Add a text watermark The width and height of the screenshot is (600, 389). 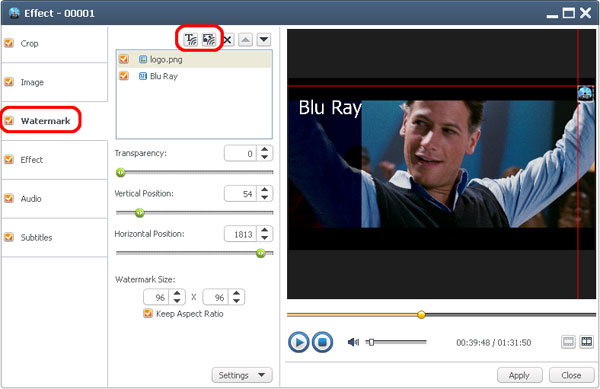(x=191, y=39)
